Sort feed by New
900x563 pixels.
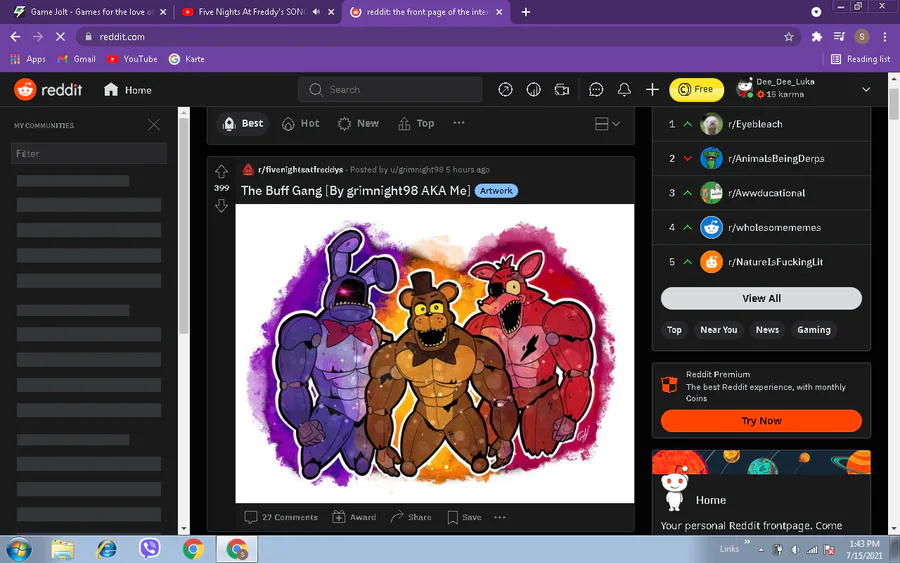358,123
